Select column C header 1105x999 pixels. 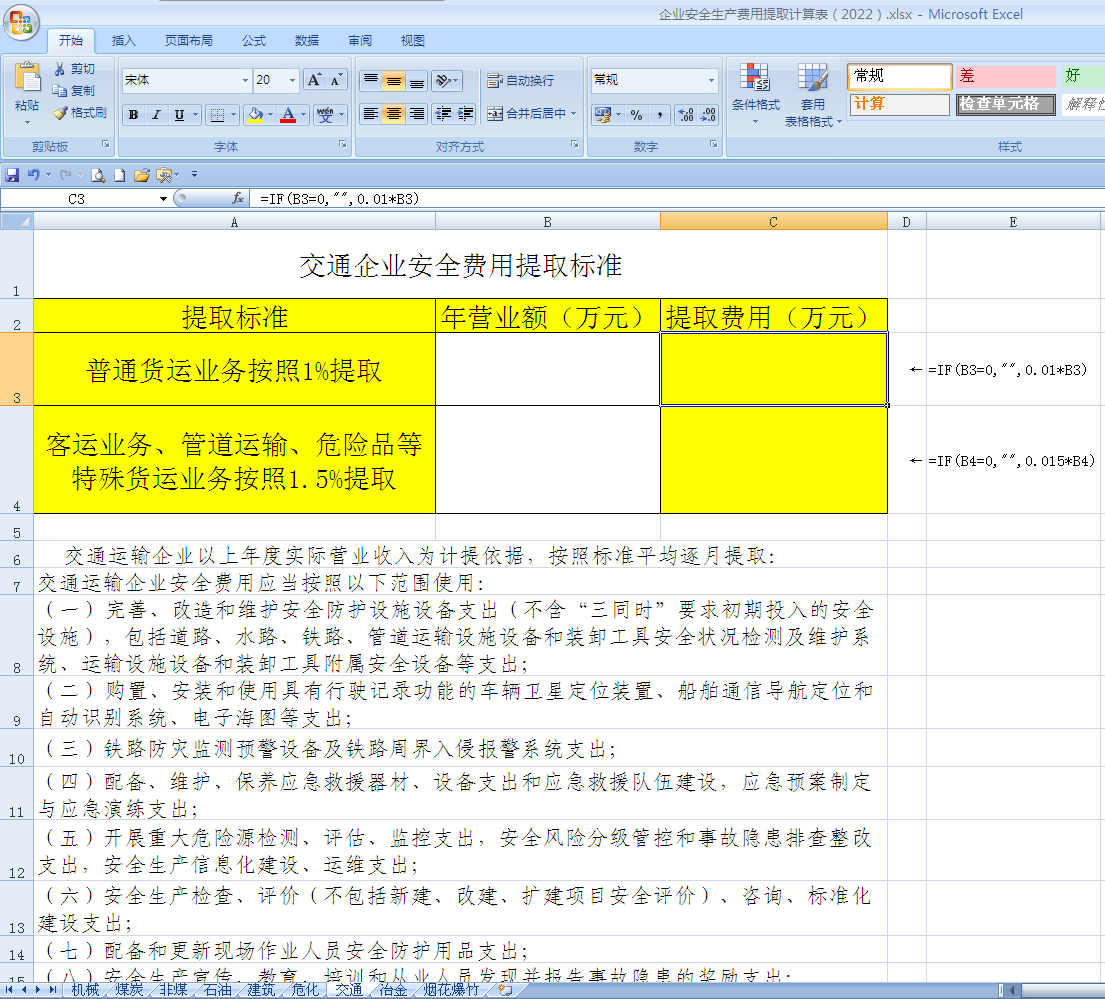click(773, 222)
